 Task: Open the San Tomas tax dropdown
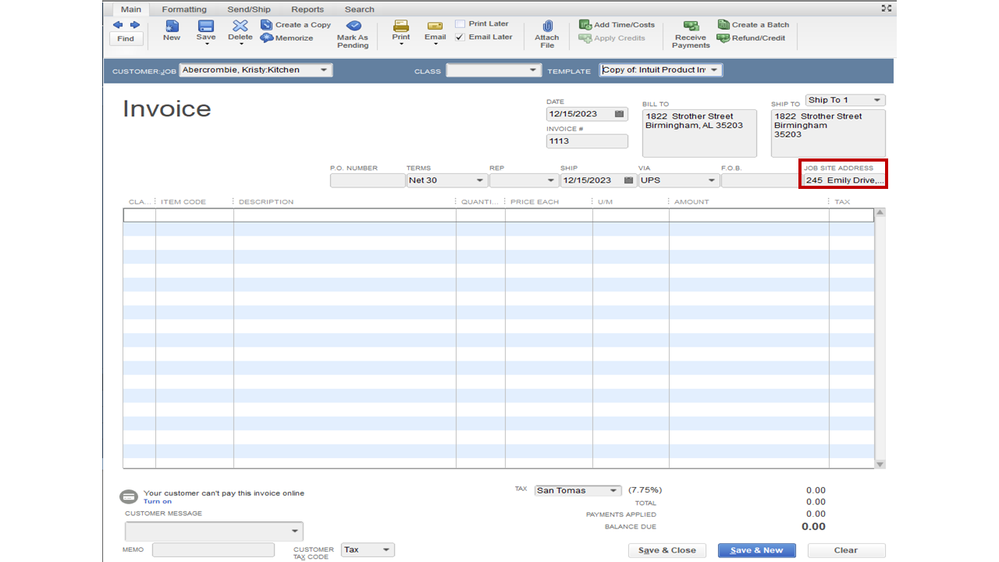tap(613, 491)
